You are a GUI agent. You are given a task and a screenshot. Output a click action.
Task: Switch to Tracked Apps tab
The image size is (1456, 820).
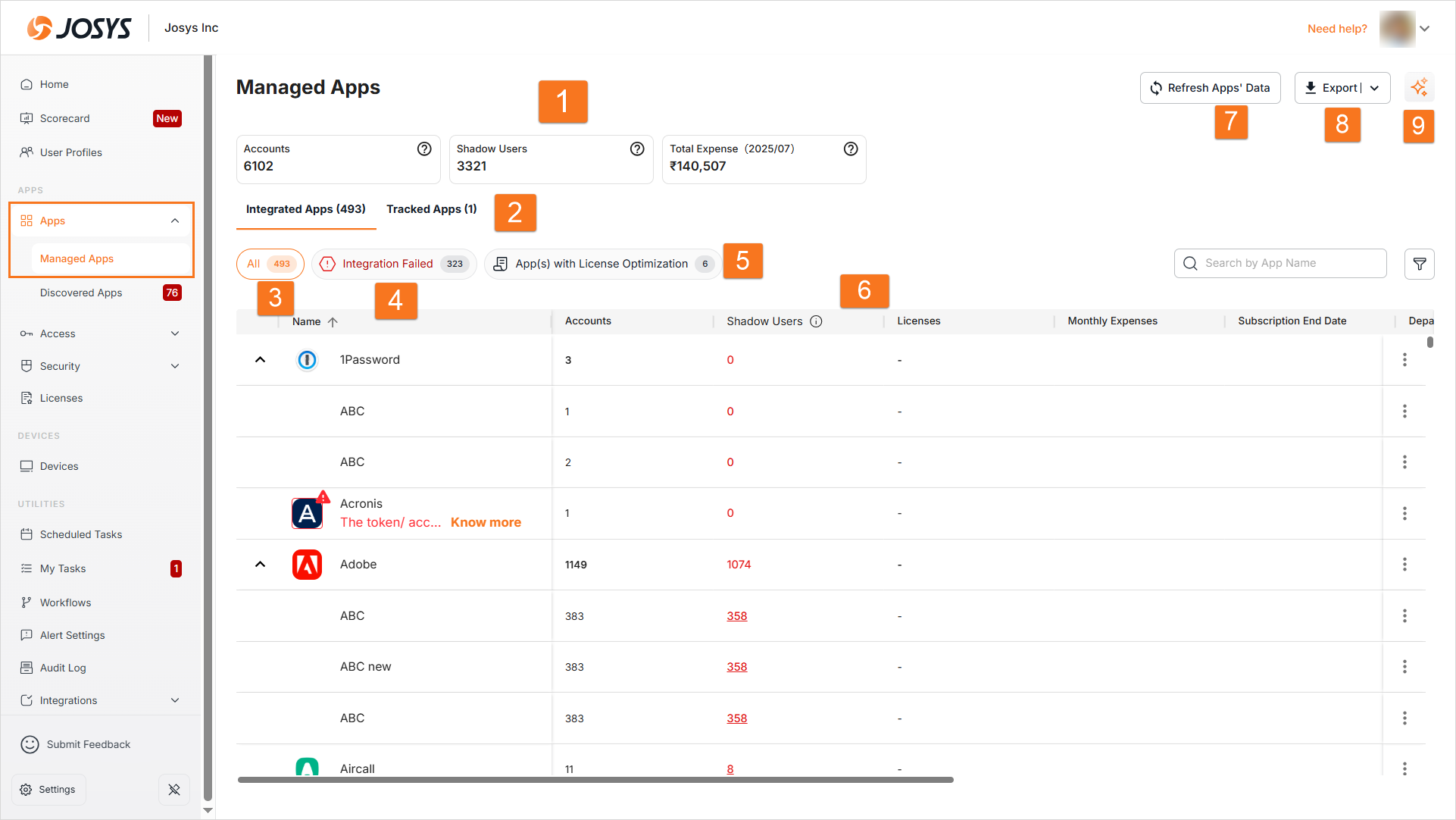[x=431, y=209]
